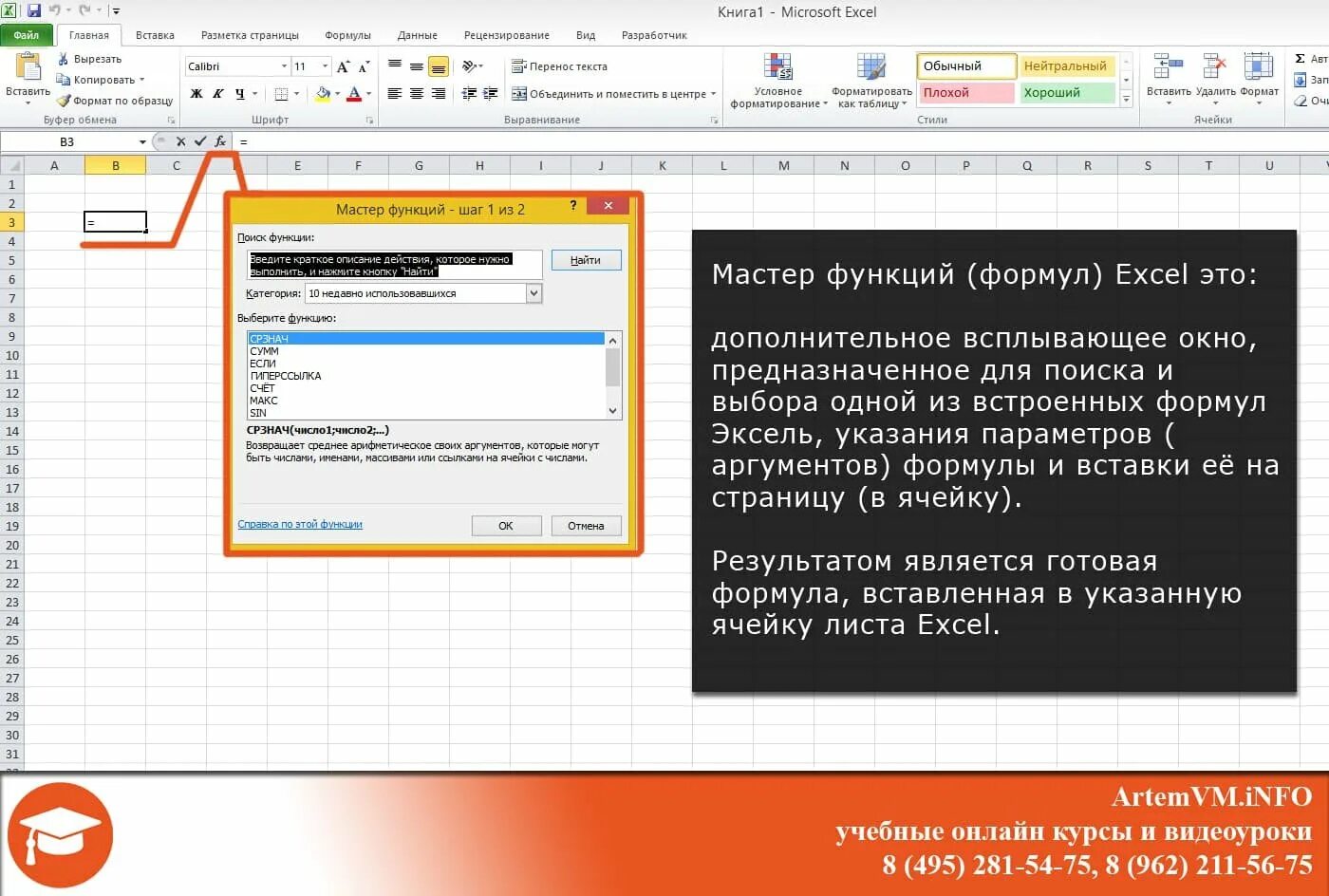
Task: Click the confirm checkmark in formula bar
Action: tap(200, 141)
